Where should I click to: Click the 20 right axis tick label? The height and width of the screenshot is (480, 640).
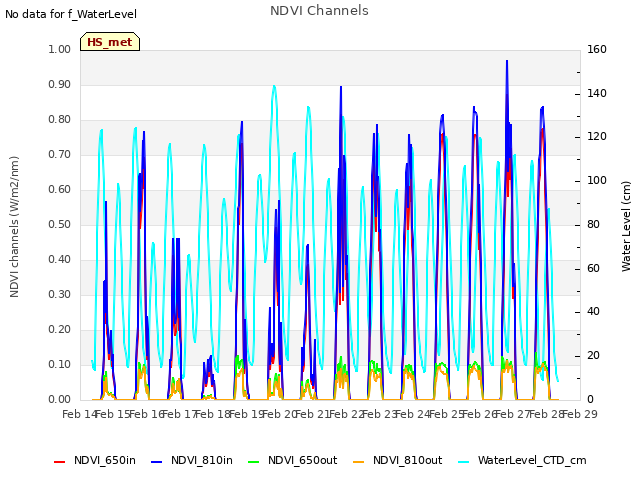coord(593,356)
